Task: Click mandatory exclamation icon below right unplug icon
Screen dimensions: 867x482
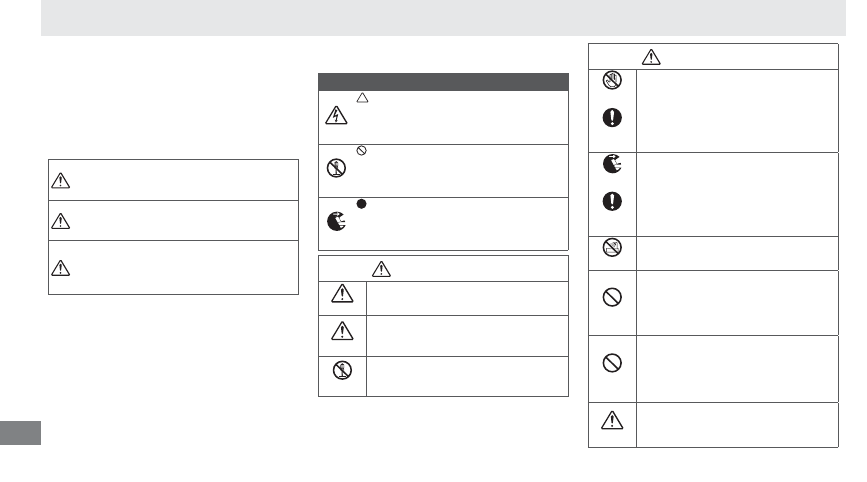Action: [612, 201]
